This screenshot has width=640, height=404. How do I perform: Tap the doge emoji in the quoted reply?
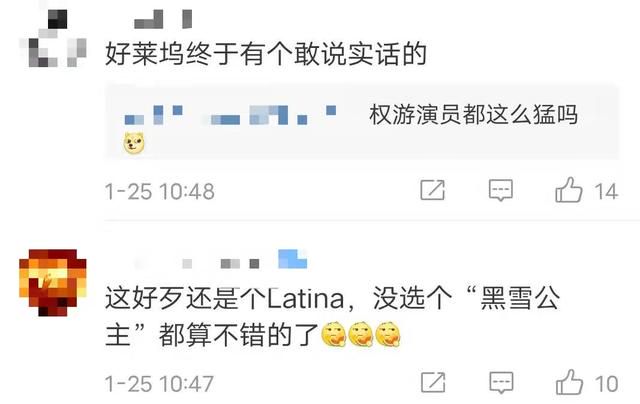point(134,143)
